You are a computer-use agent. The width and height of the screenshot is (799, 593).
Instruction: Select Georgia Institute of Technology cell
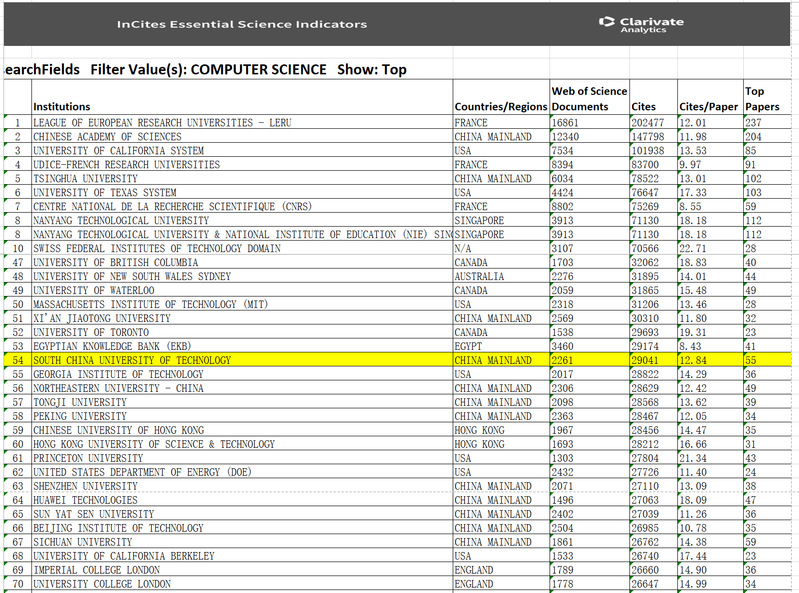(x=242, y=374)
